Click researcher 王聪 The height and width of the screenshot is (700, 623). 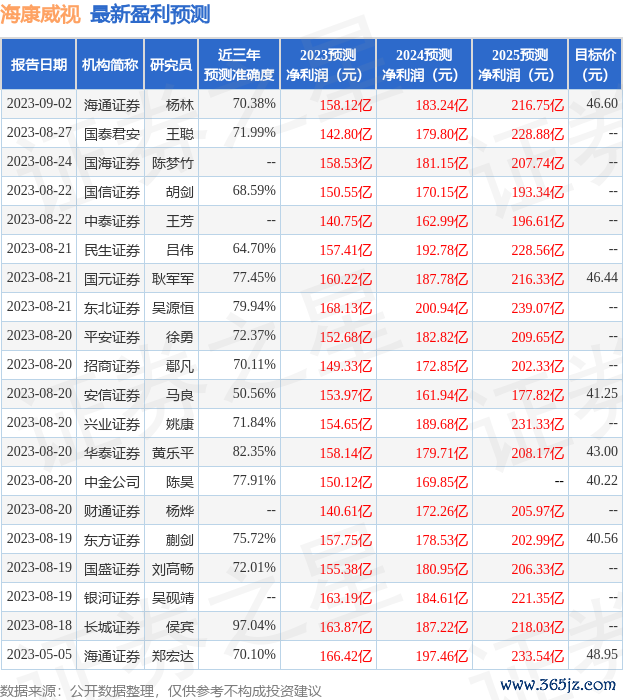(180, 134)
